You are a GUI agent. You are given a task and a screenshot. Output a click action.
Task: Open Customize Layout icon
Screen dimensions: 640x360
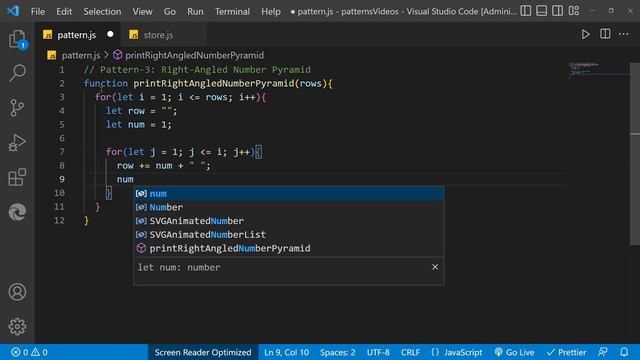pyautogui.click(x=573, y=11)
